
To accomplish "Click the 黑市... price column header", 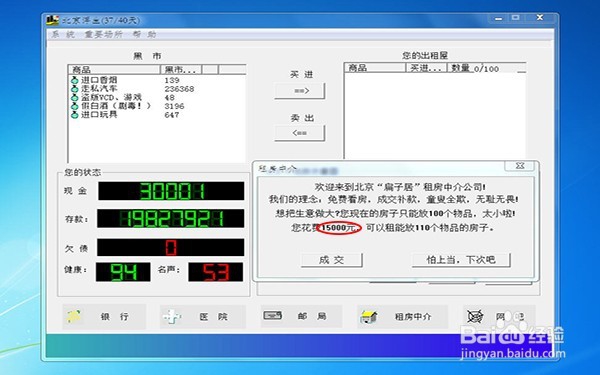I will (x=181, y=70).
